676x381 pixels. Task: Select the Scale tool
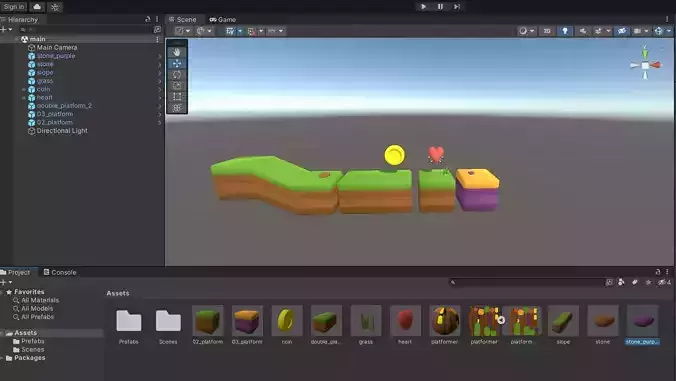(177, 85)
